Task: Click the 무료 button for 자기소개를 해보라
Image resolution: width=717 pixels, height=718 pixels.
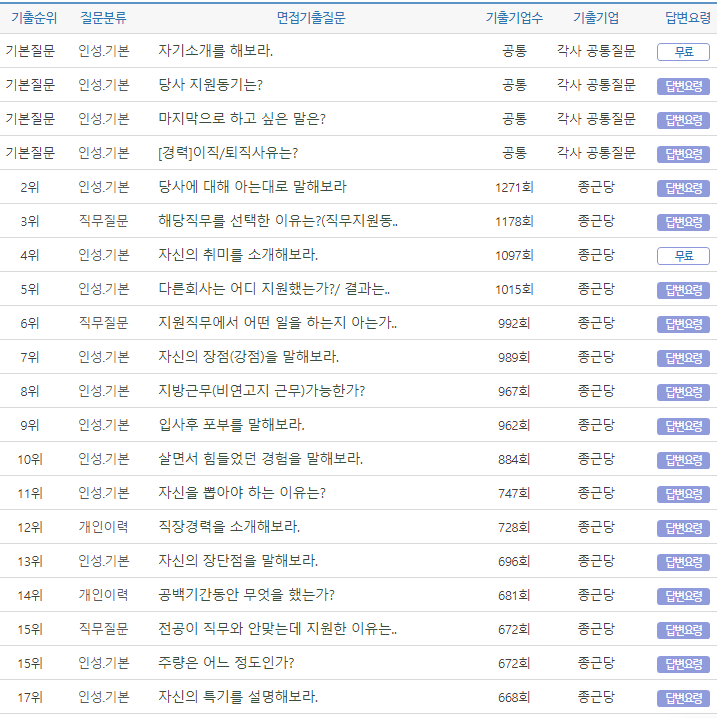Action: click(683, 52)
